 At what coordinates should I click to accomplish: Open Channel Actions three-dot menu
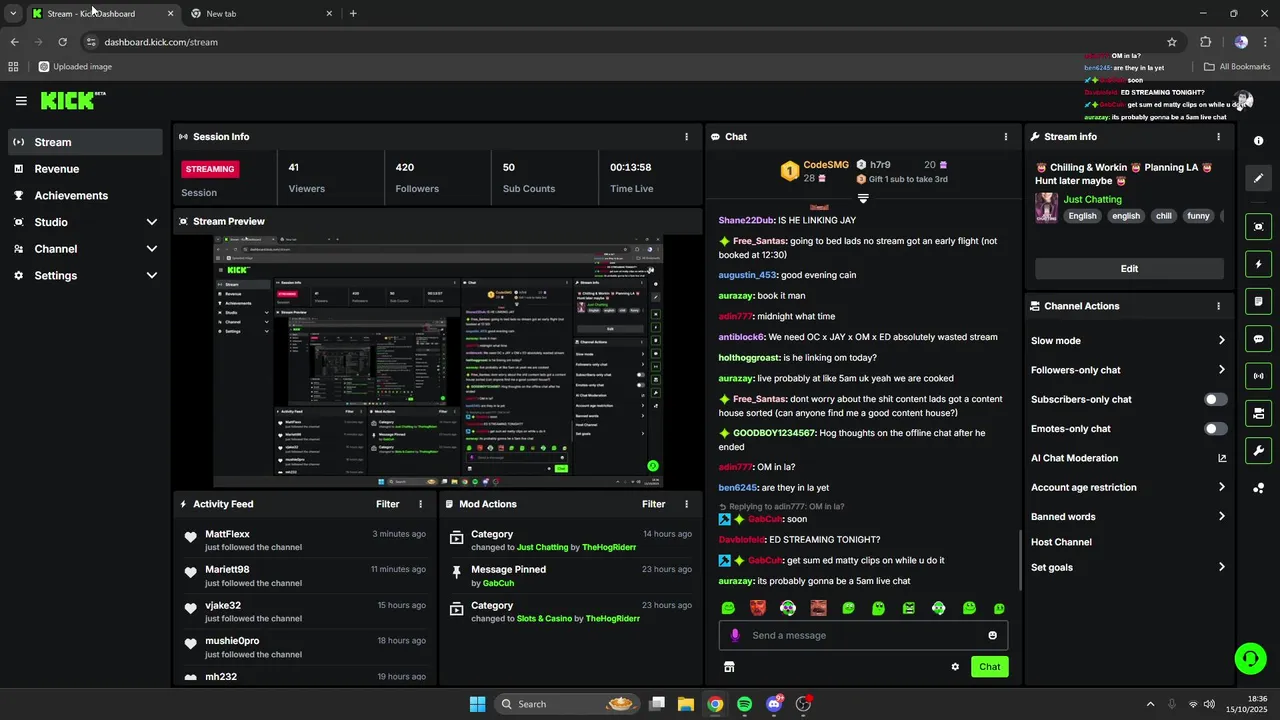pyautogui.click(x=1218, y=306)
